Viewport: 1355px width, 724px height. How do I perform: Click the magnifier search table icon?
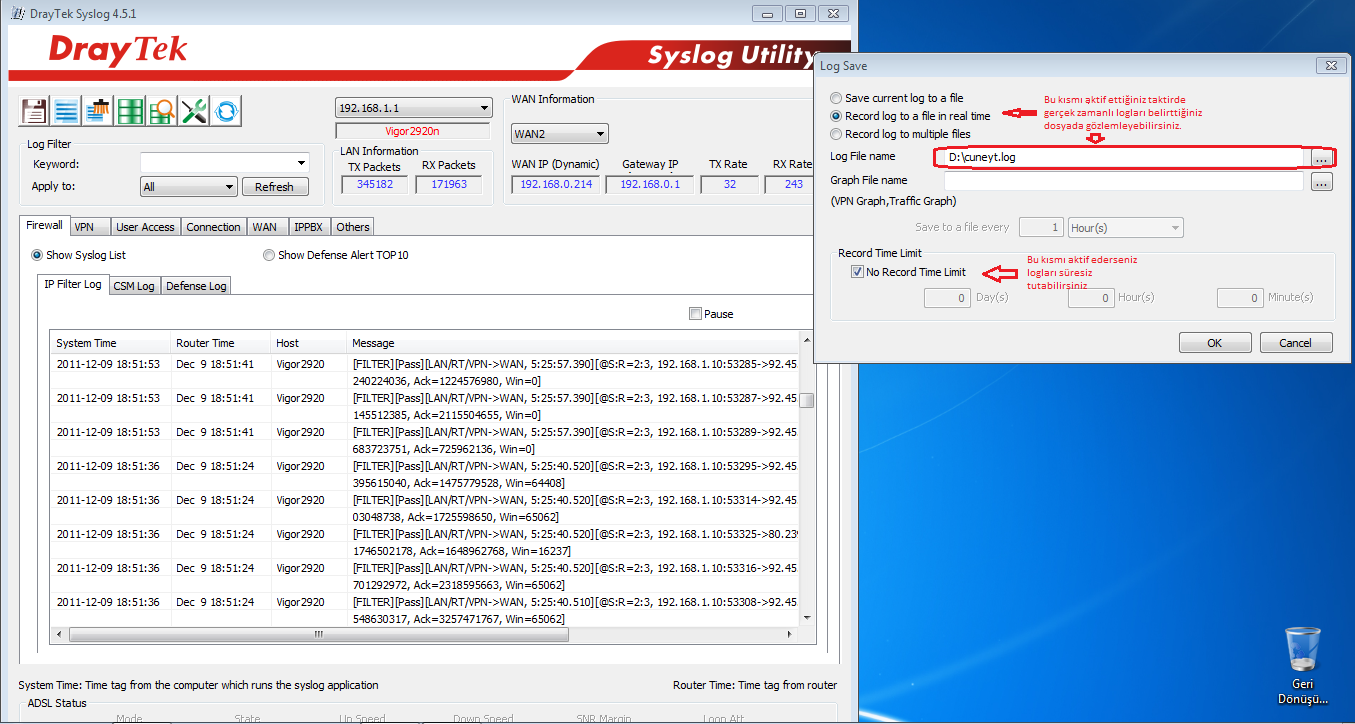(162, 111)
